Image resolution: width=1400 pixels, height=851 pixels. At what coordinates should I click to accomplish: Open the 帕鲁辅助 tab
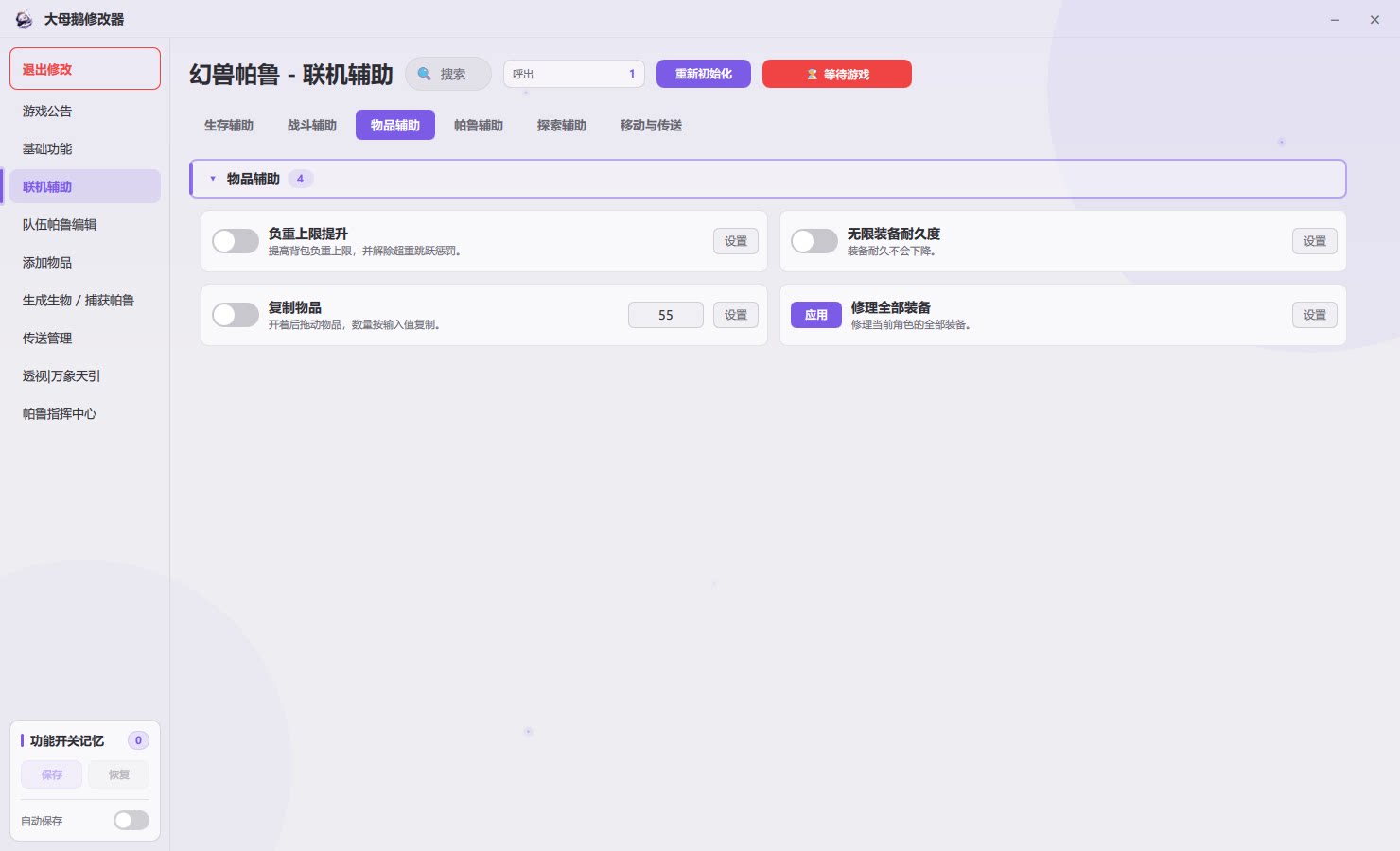479,125
